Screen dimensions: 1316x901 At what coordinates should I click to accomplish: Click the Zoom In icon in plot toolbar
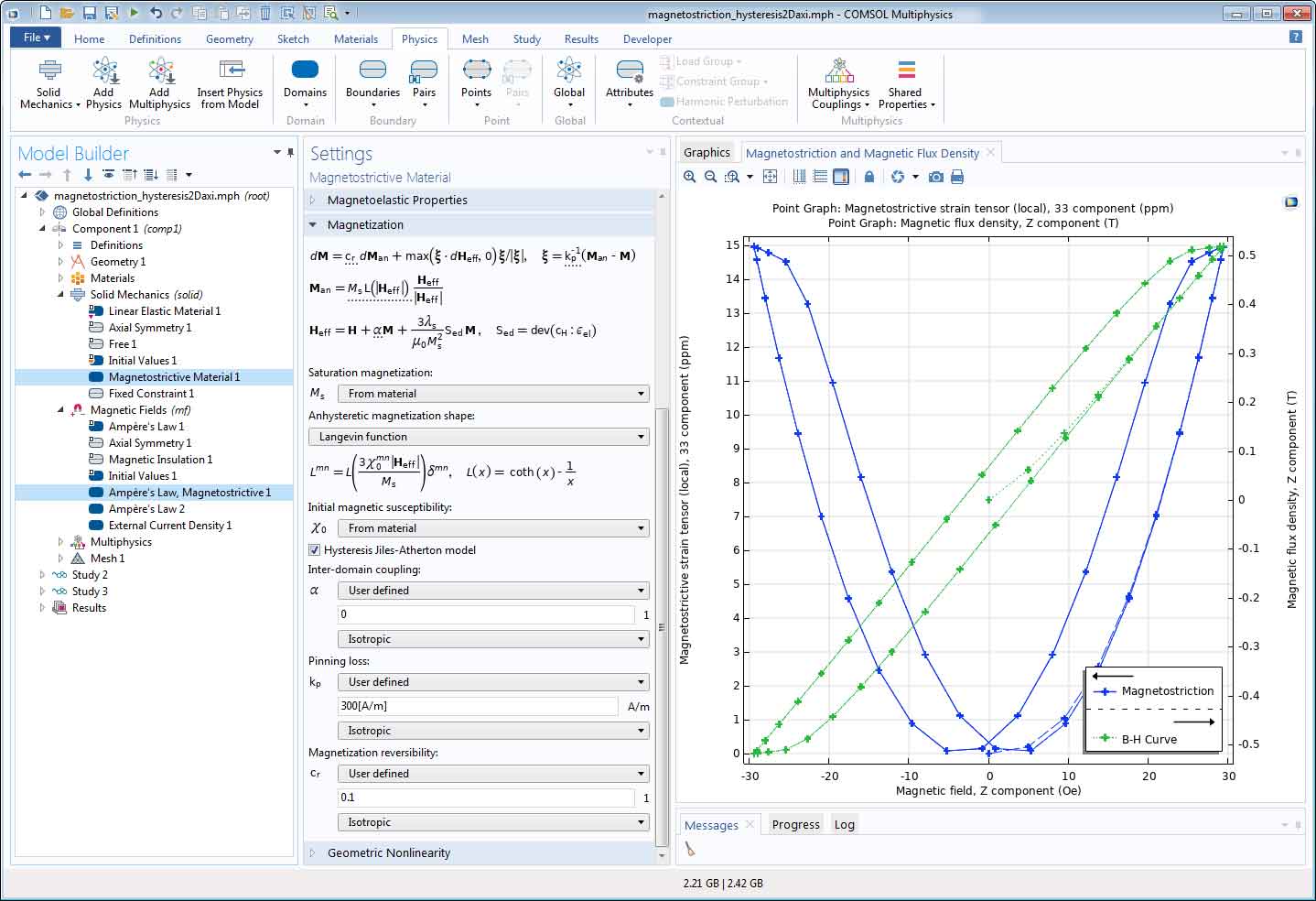[690, 177]
